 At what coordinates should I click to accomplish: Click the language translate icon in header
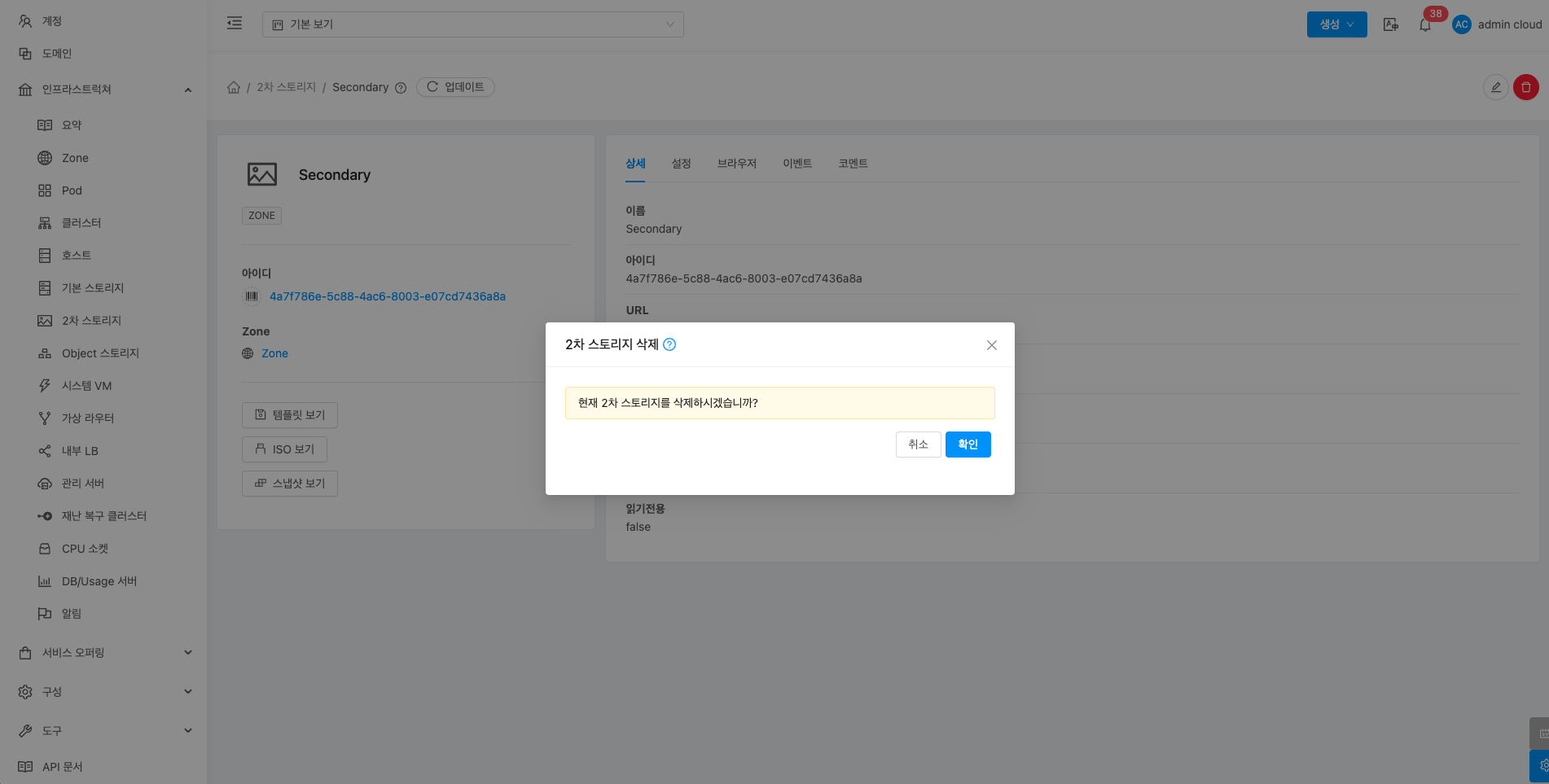click(1391, 24)
